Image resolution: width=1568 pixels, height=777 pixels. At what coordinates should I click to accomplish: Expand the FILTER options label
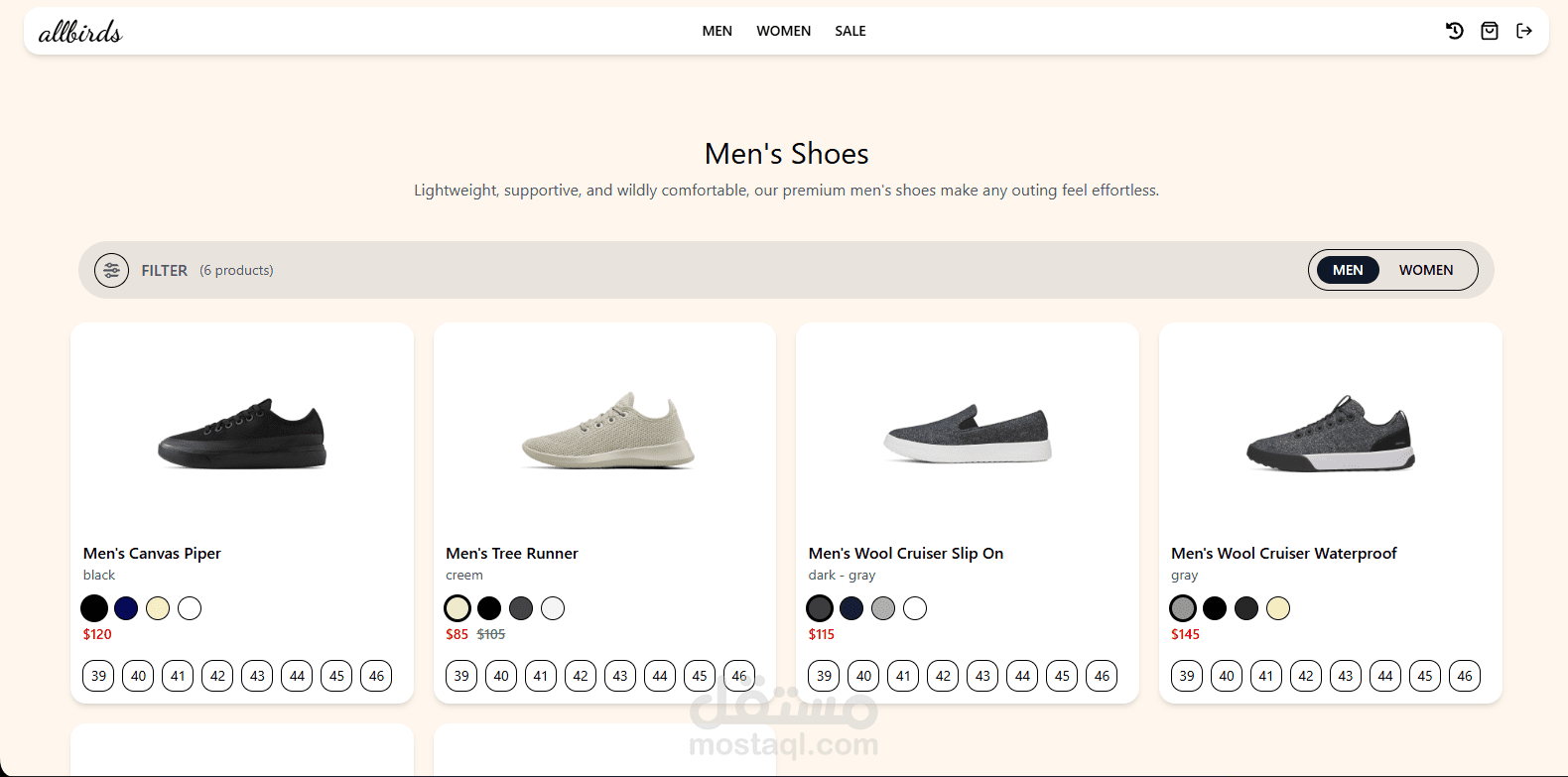164,270
